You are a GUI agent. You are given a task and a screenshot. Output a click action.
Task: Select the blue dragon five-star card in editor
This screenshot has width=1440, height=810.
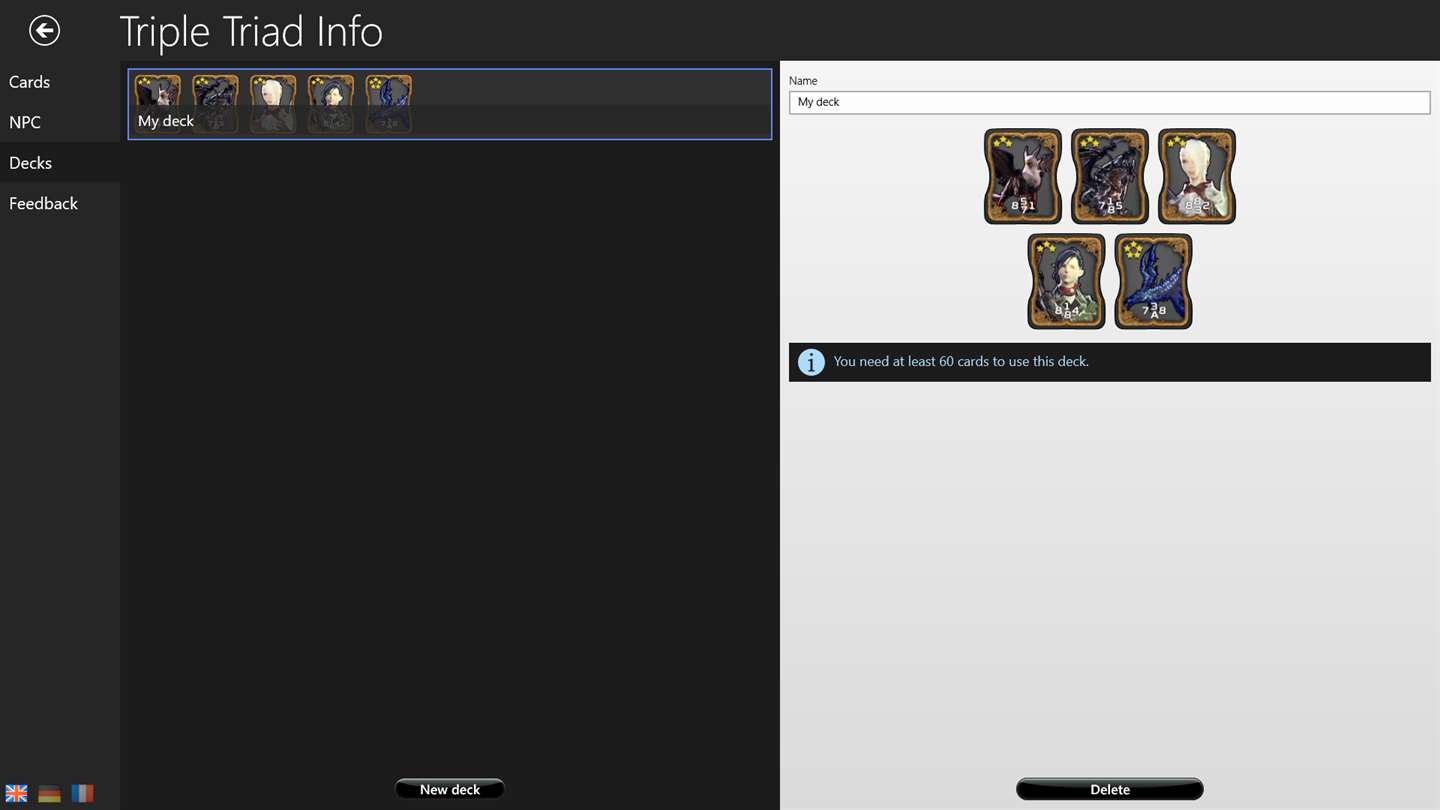tap(1153, 281)
